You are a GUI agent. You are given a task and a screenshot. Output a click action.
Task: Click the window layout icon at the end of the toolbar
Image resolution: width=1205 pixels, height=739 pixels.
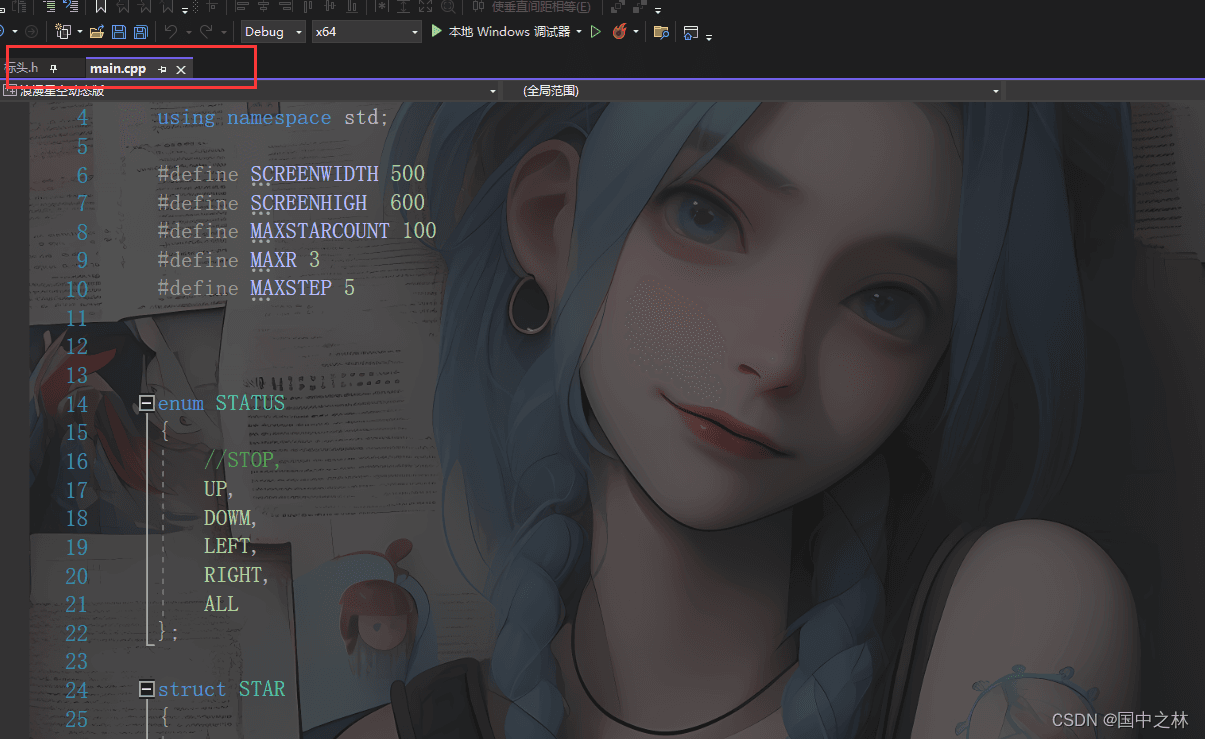tap(691, 32)
